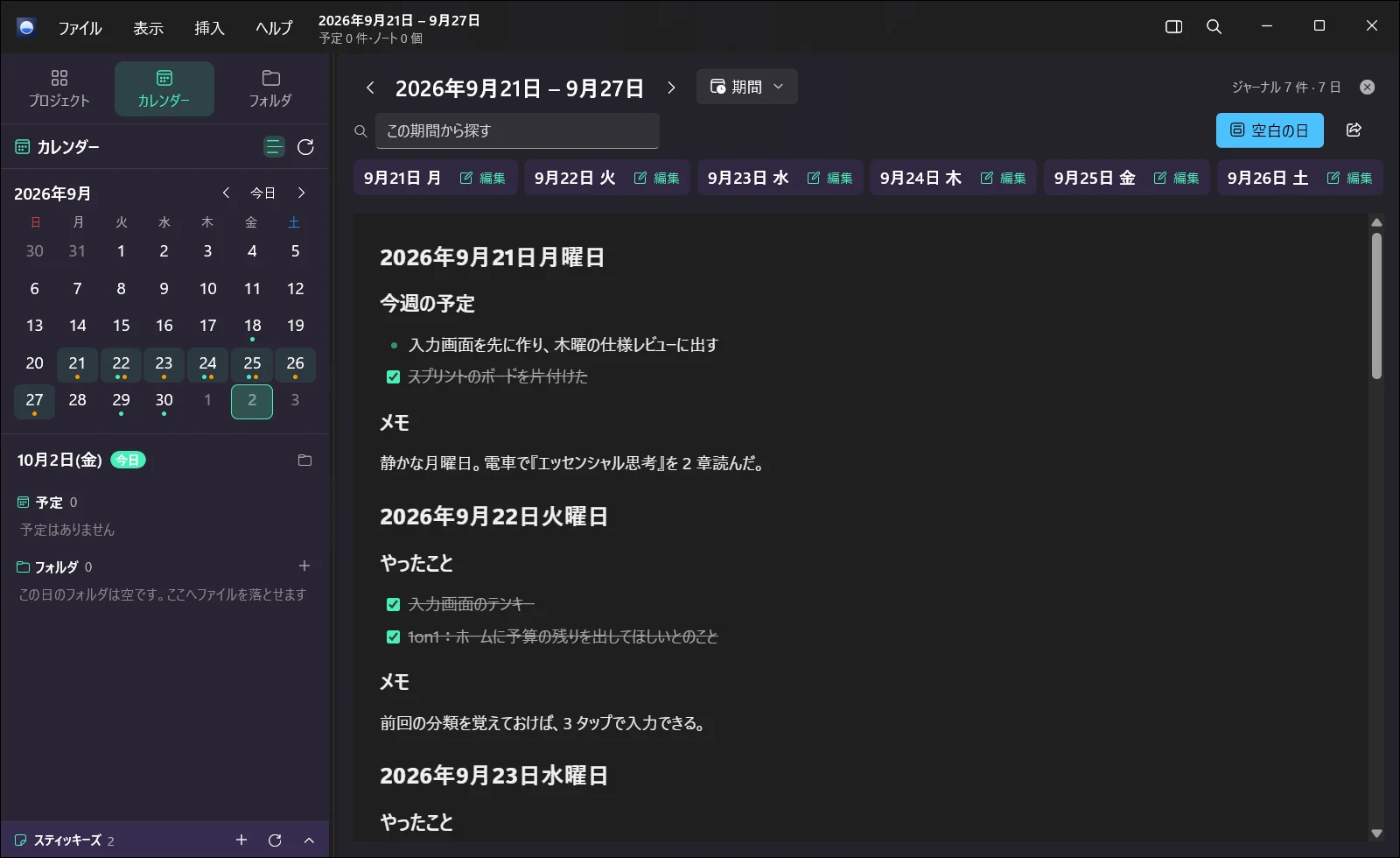Click the スティッキーズ note icon

pyautogui.click(x=21, y=840)
